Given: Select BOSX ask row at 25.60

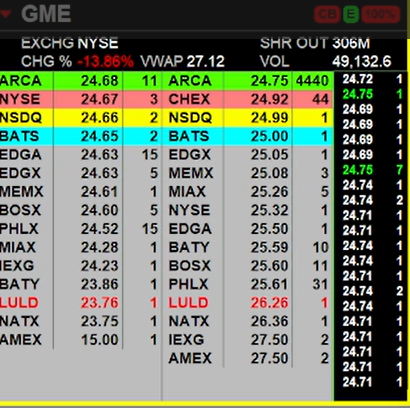Looking at the screenshot, I should tap(248, 266).
